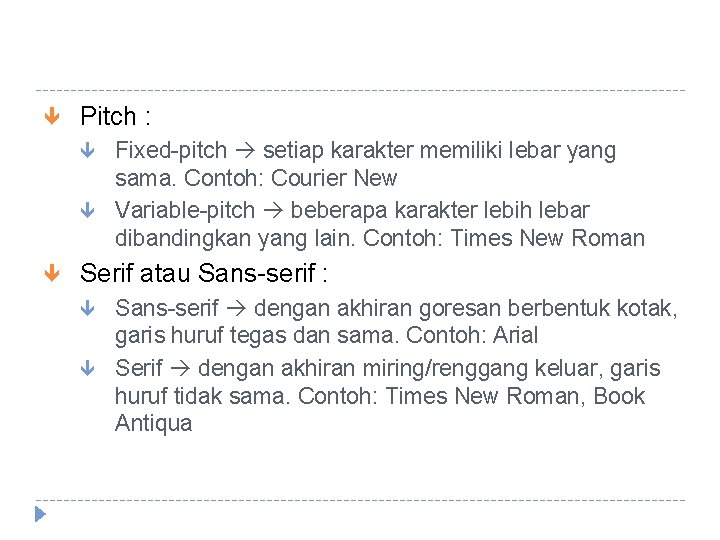Viewport: 720px width, 540px height.
Task: Click the bullet arrow before "Sans-serif dengan akhiran"
Action: [x=88, y=310]
